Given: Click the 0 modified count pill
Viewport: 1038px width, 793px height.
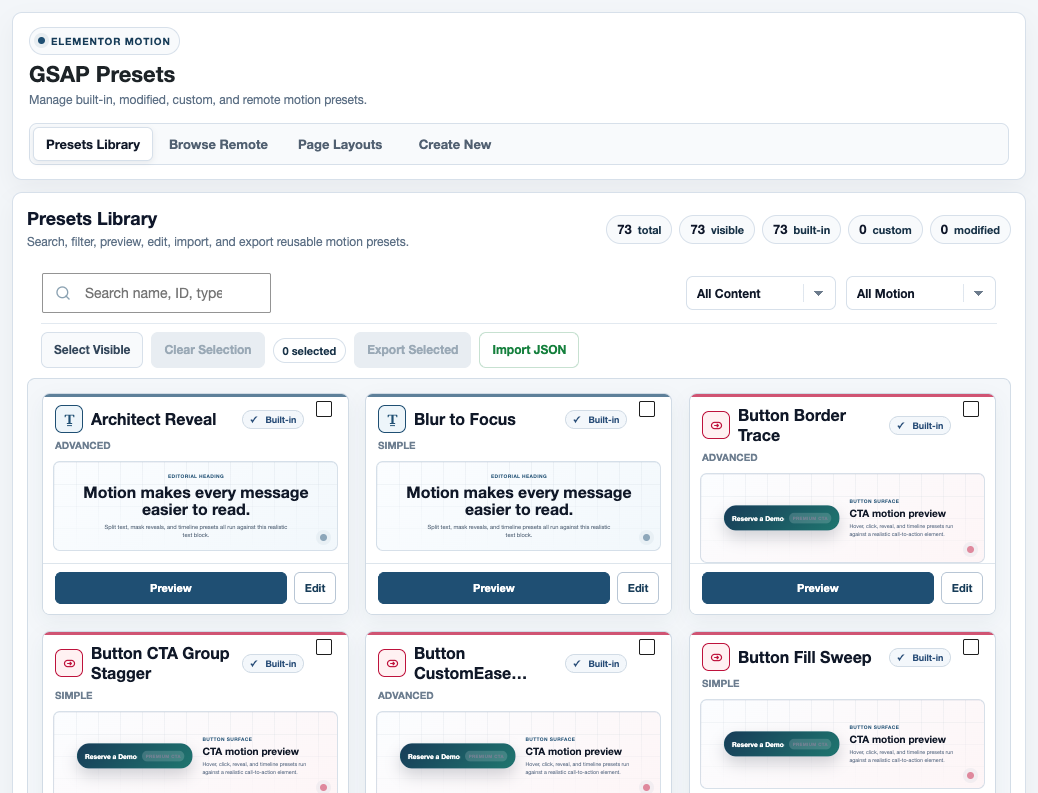Looking at the screenshot, I should pos(970,230).
